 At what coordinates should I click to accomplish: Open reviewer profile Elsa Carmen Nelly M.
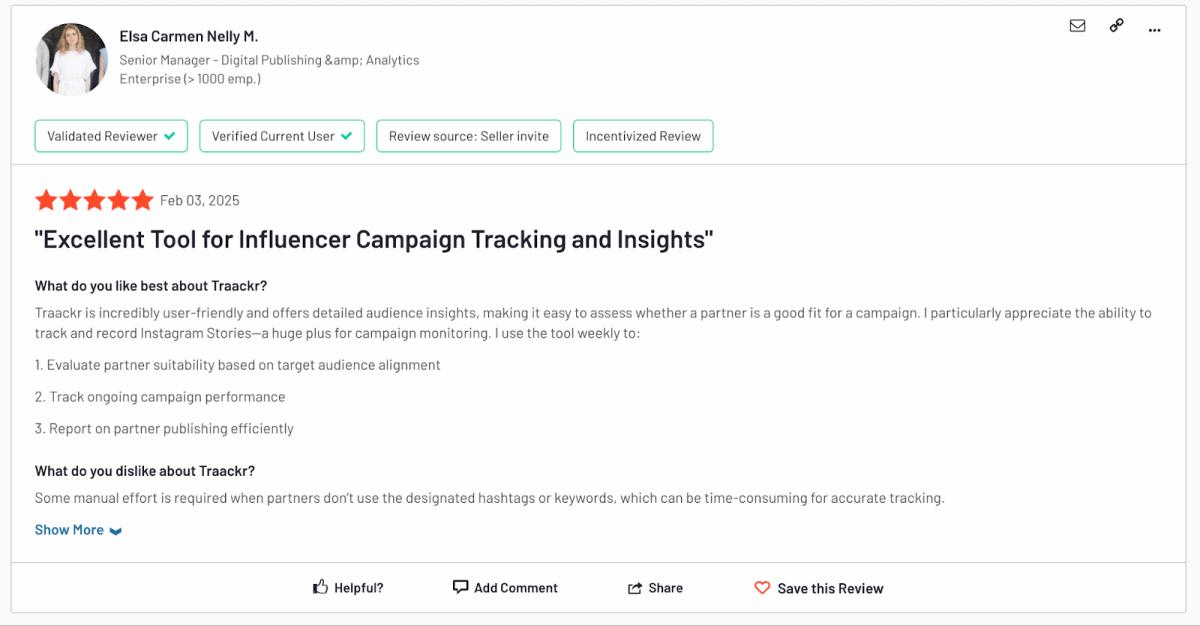coord(189,35)
